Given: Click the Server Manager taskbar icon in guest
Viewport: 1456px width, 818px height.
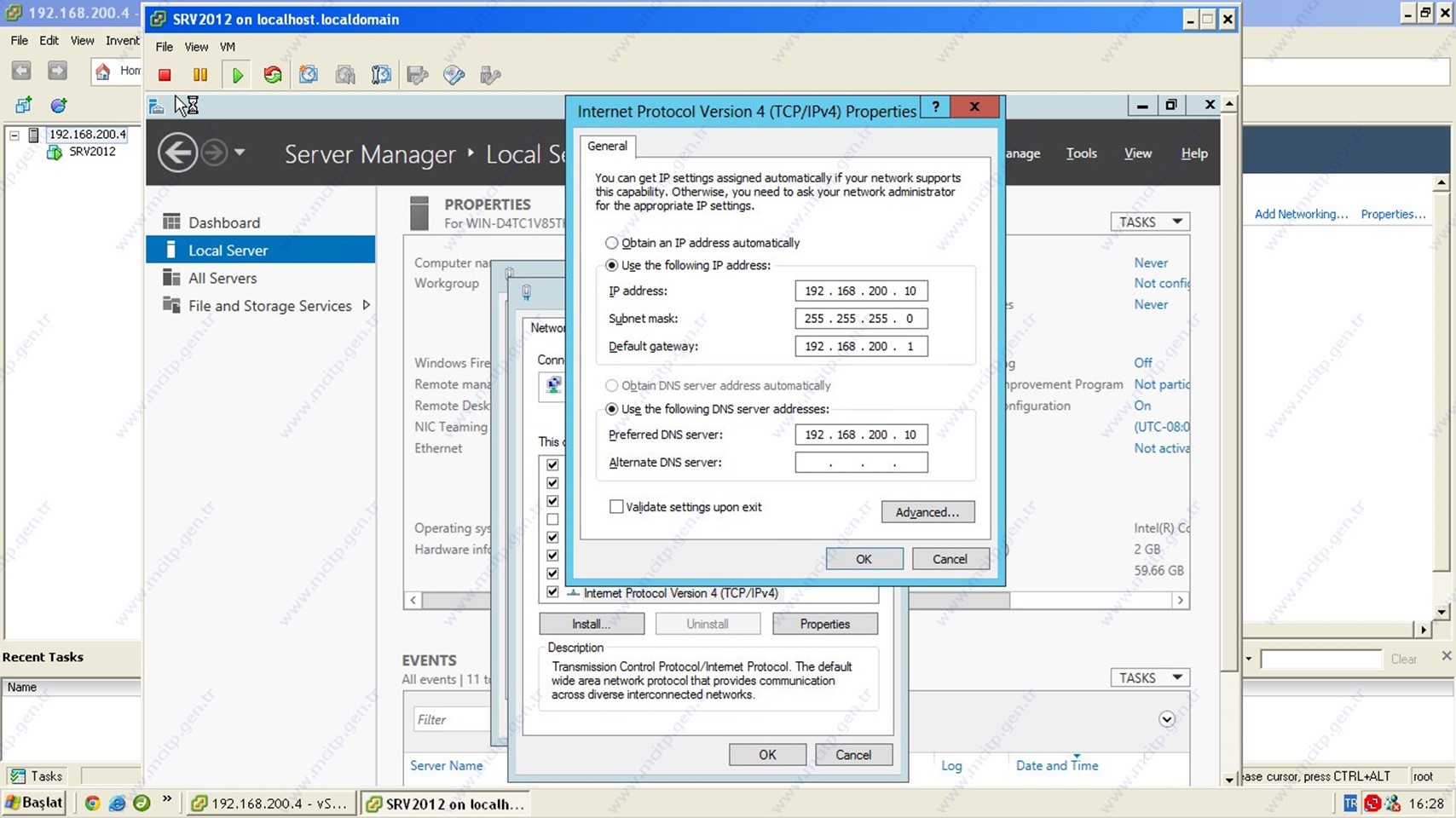Looking at the screenshot, I should point(156,106).
